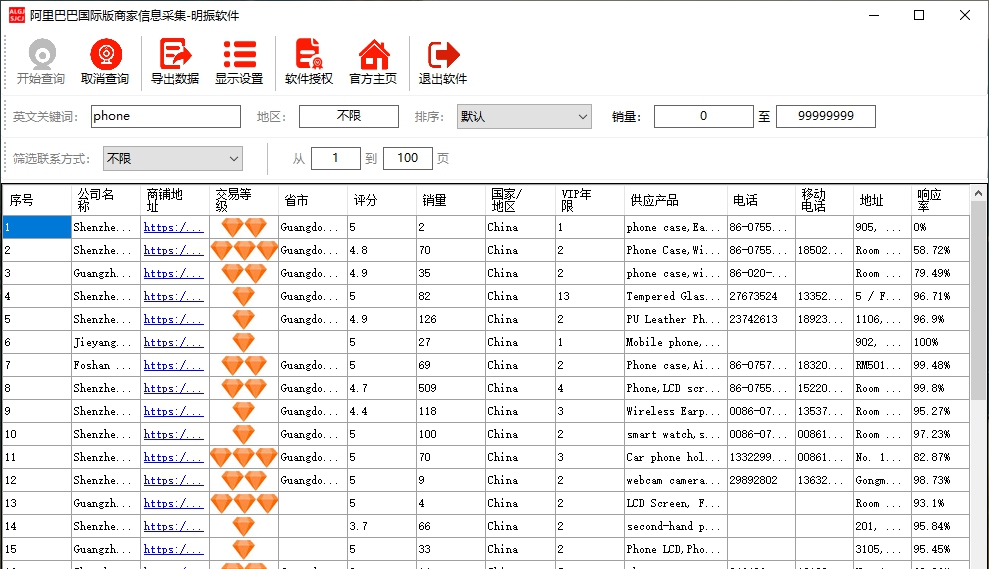Select cell "Foshan ..." in row 7
The image size is (989, 569).
pos(106,365)
